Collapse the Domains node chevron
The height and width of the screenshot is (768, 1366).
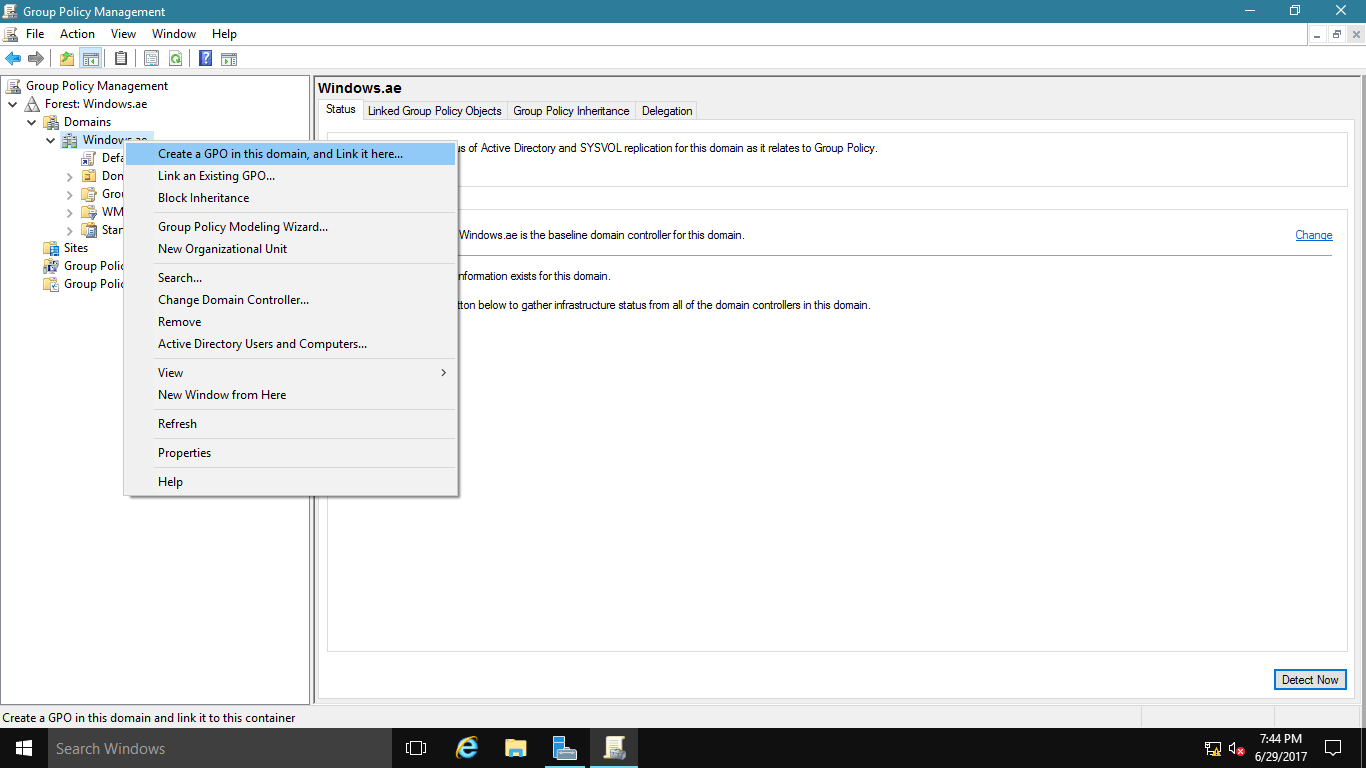click(x=31, y=121)
